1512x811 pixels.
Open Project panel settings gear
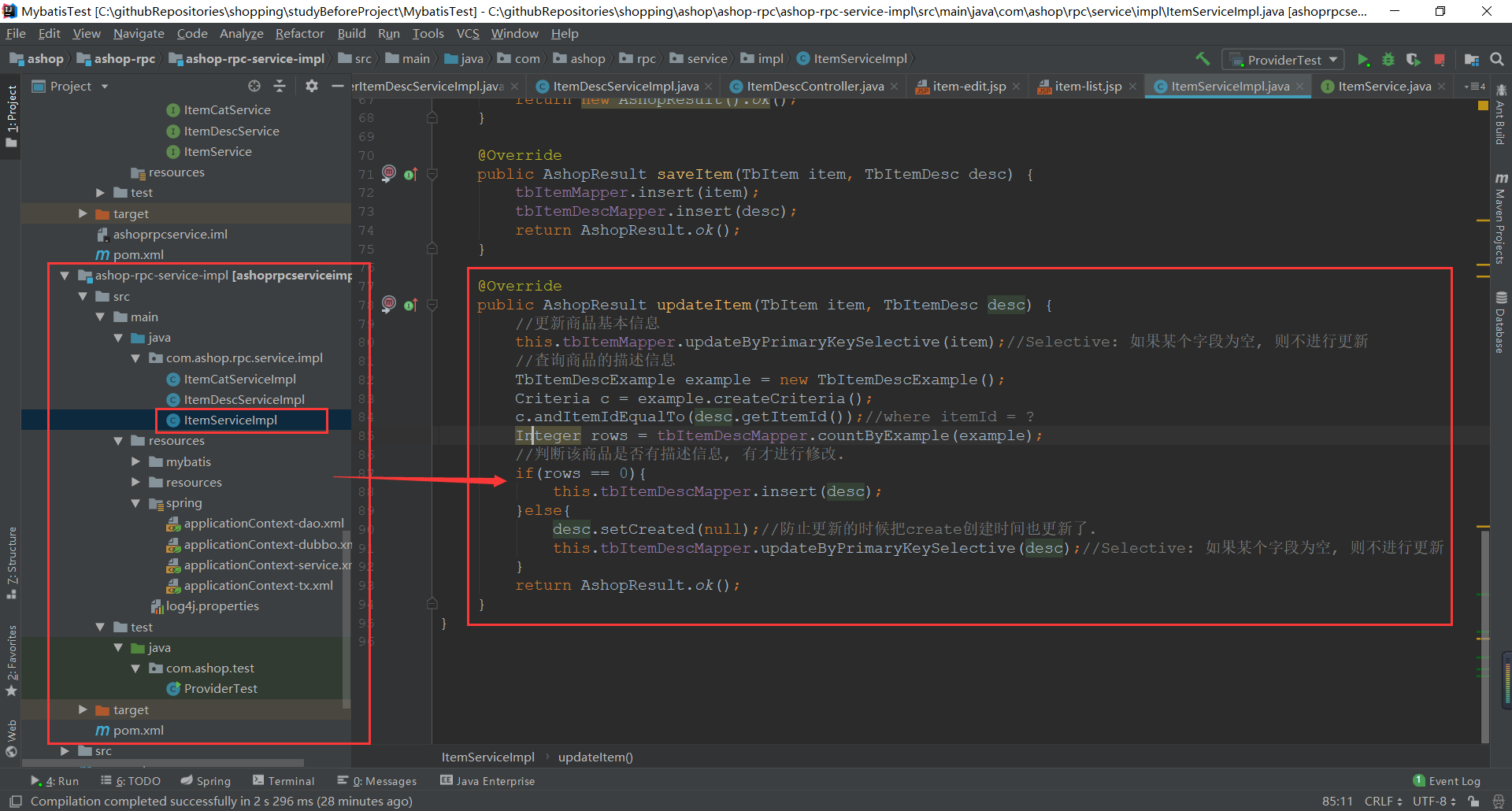[x=312, y=86]
